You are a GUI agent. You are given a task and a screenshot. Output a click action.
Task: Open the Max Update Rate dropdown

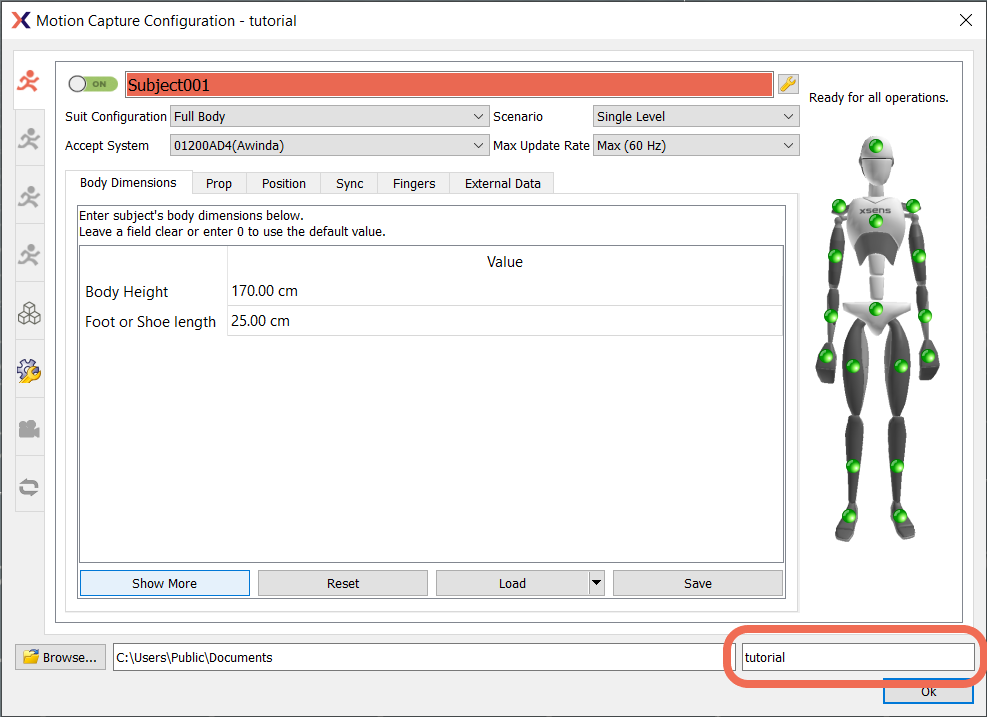[696, 146]
